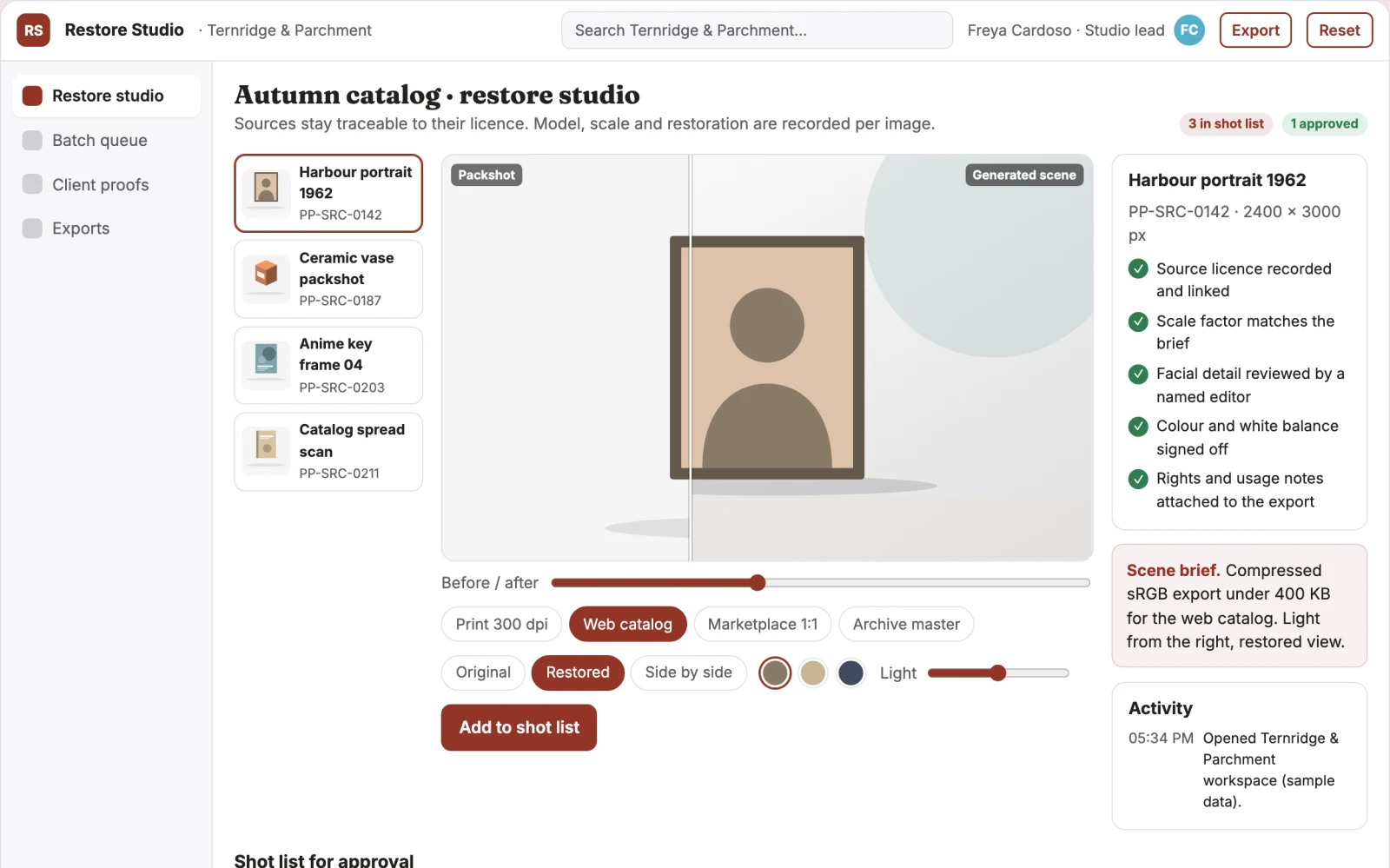Switch to the Side by side view

688,673
